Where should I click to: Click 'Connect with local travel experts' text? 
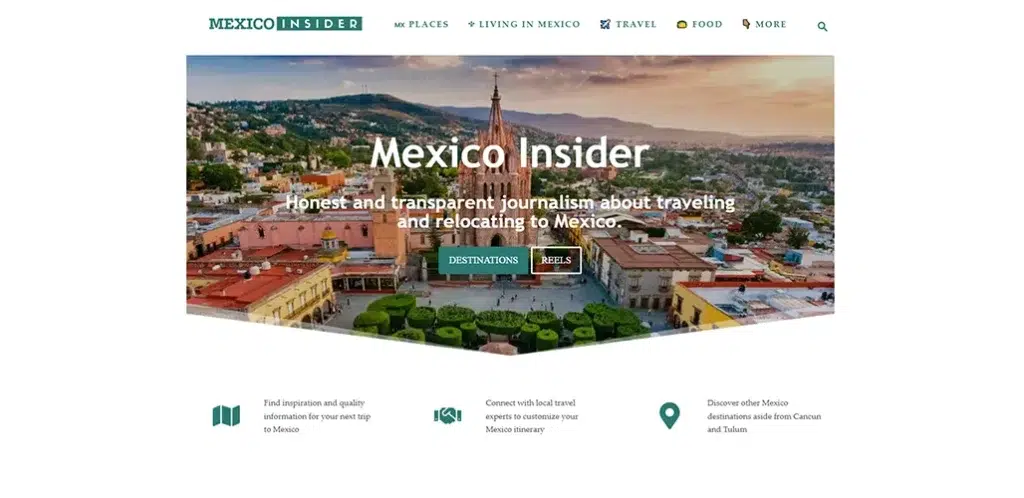[532, 416]
